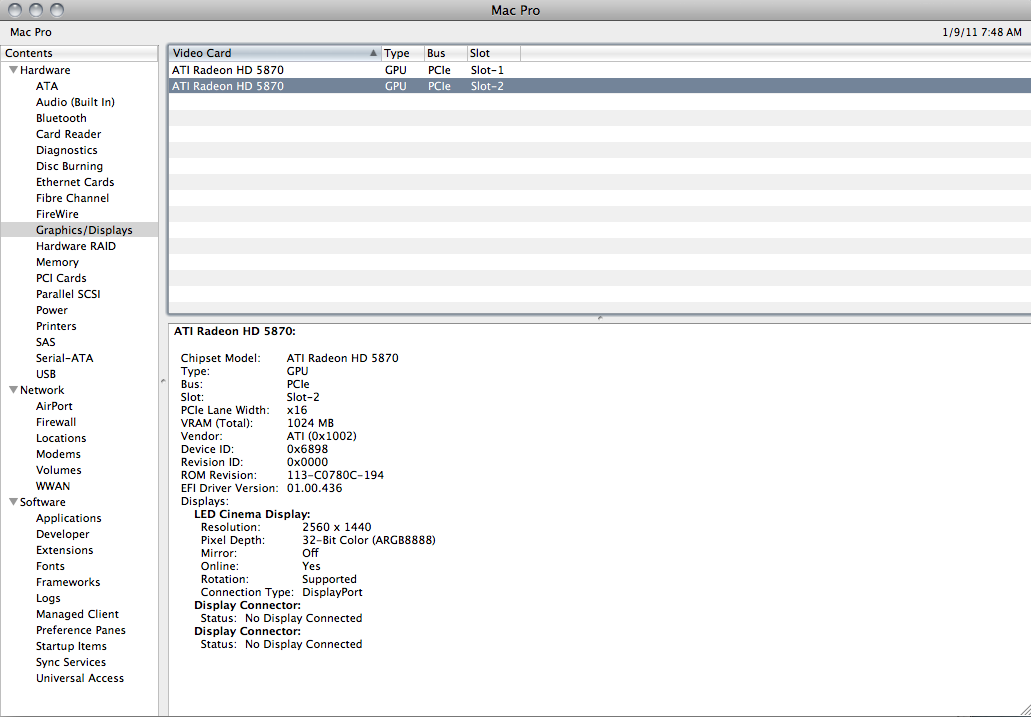This screenshot has height=717, width=1031.
Task: Select FireWire in the sidebar
Action: pos(57,214)
